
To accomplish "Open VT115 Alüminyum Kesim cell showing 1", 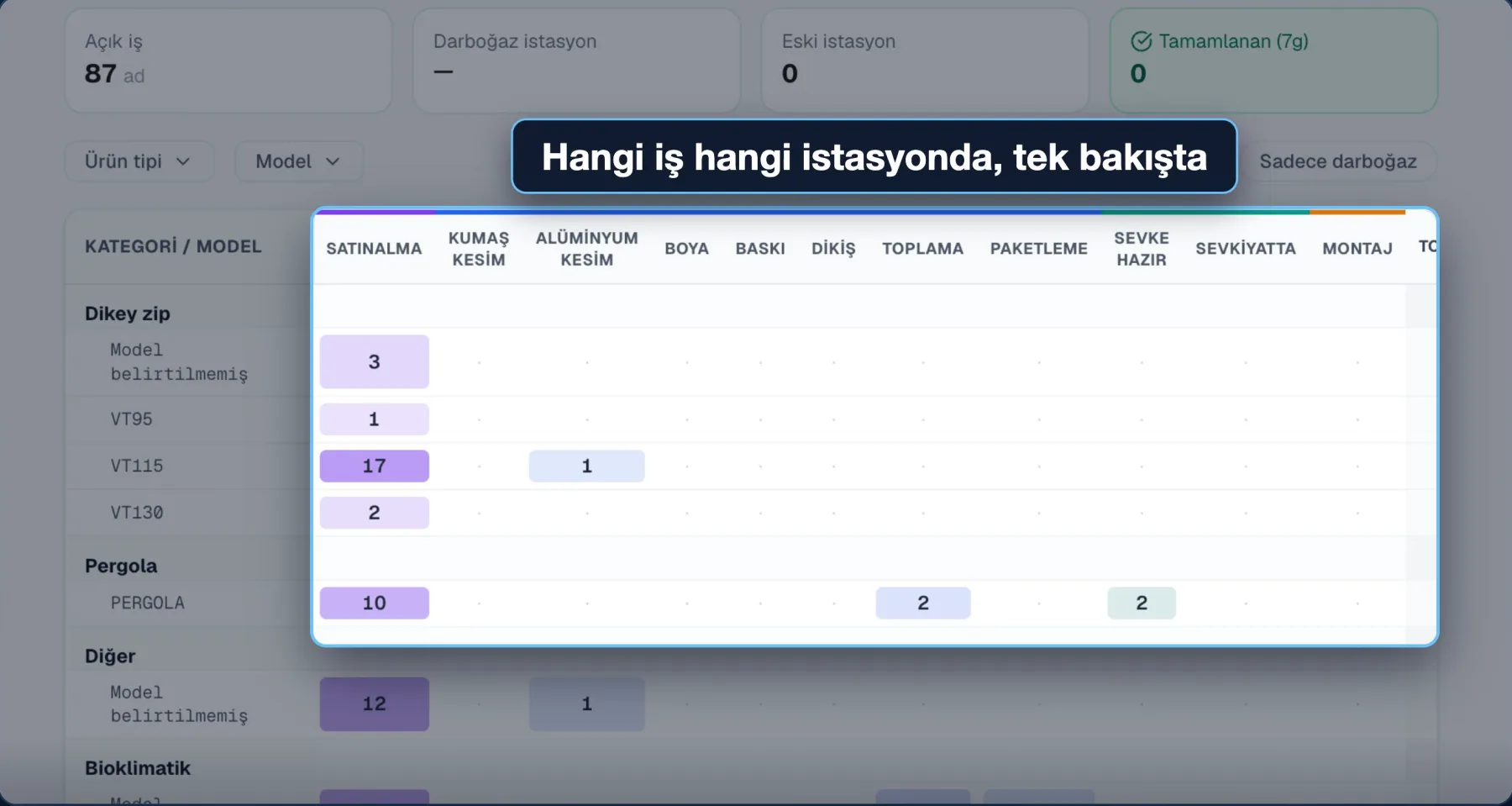I will click(587, 466).
